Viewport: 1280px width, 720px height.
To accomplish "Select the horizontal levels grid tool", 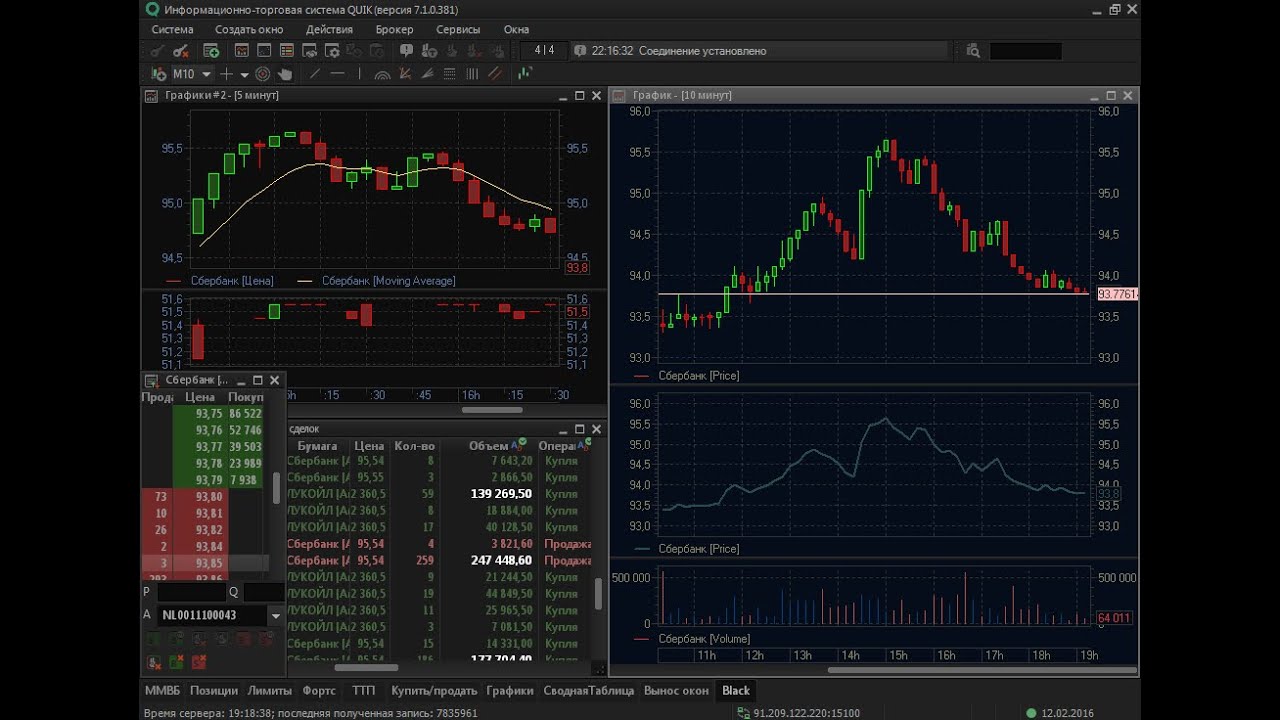I will pyautogui.click(x=449, y=74).
